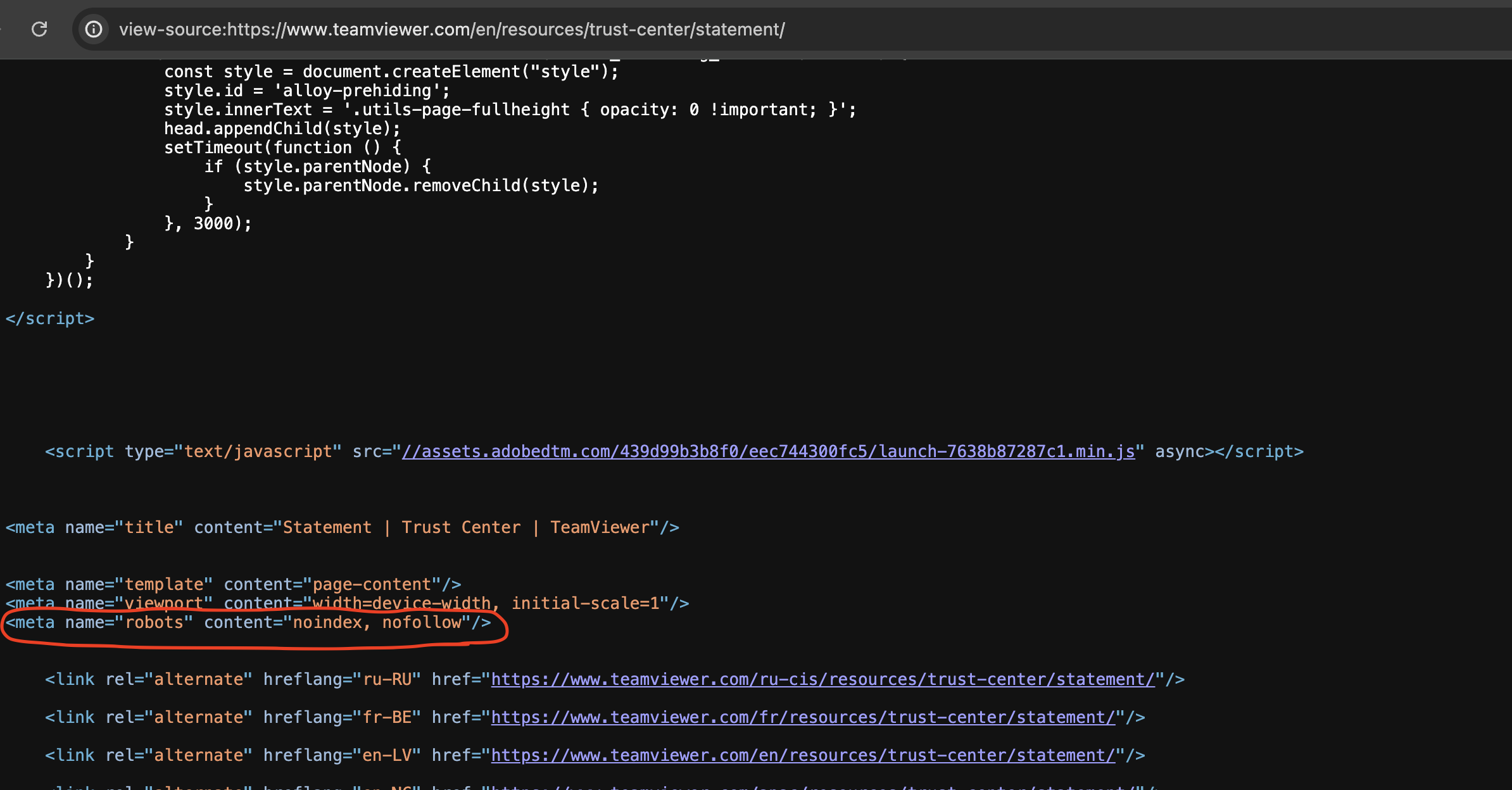Click the style.innerText utils-page-fullheight line

pyautogui.click(x=510, y=110)
